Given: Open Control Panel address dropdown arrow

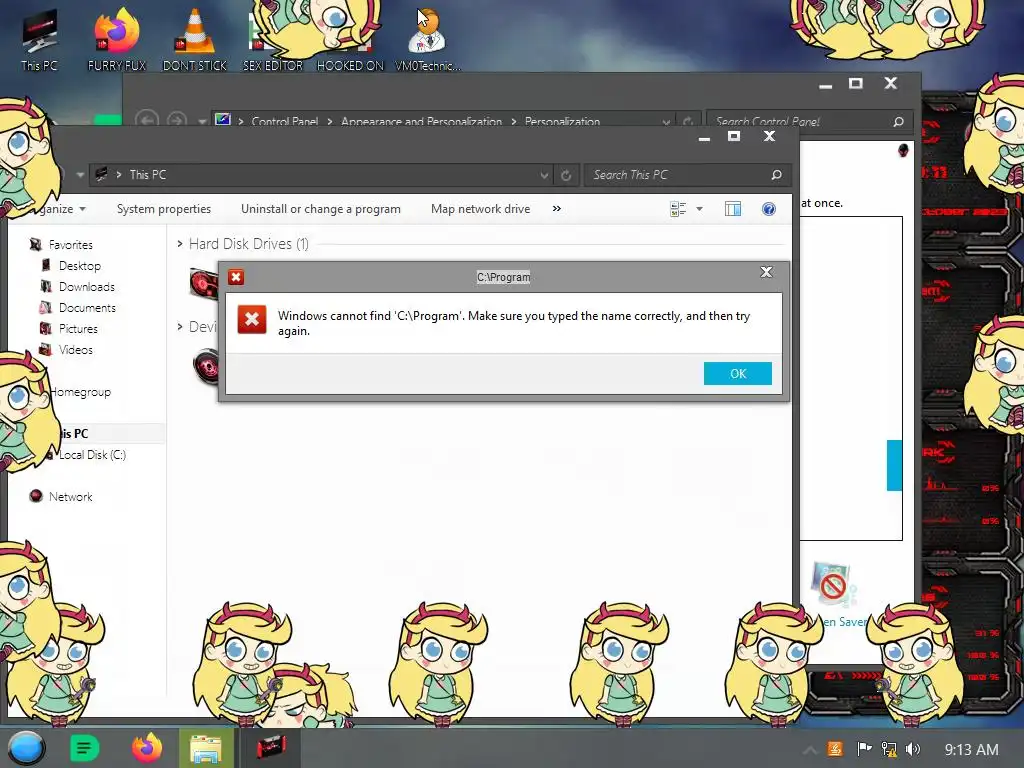Looking at the screenshot, I should (665, 121).
